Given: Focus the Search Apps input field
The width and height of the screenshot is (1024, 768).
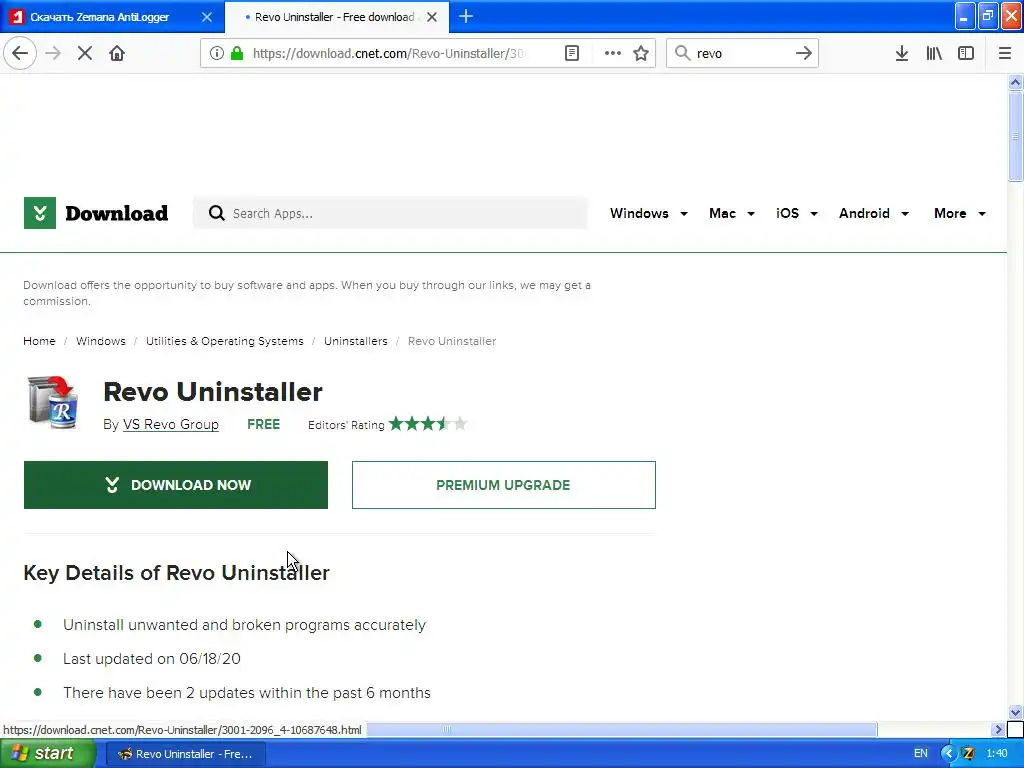Looking at the screenshot, I should [x=390, y=213].
